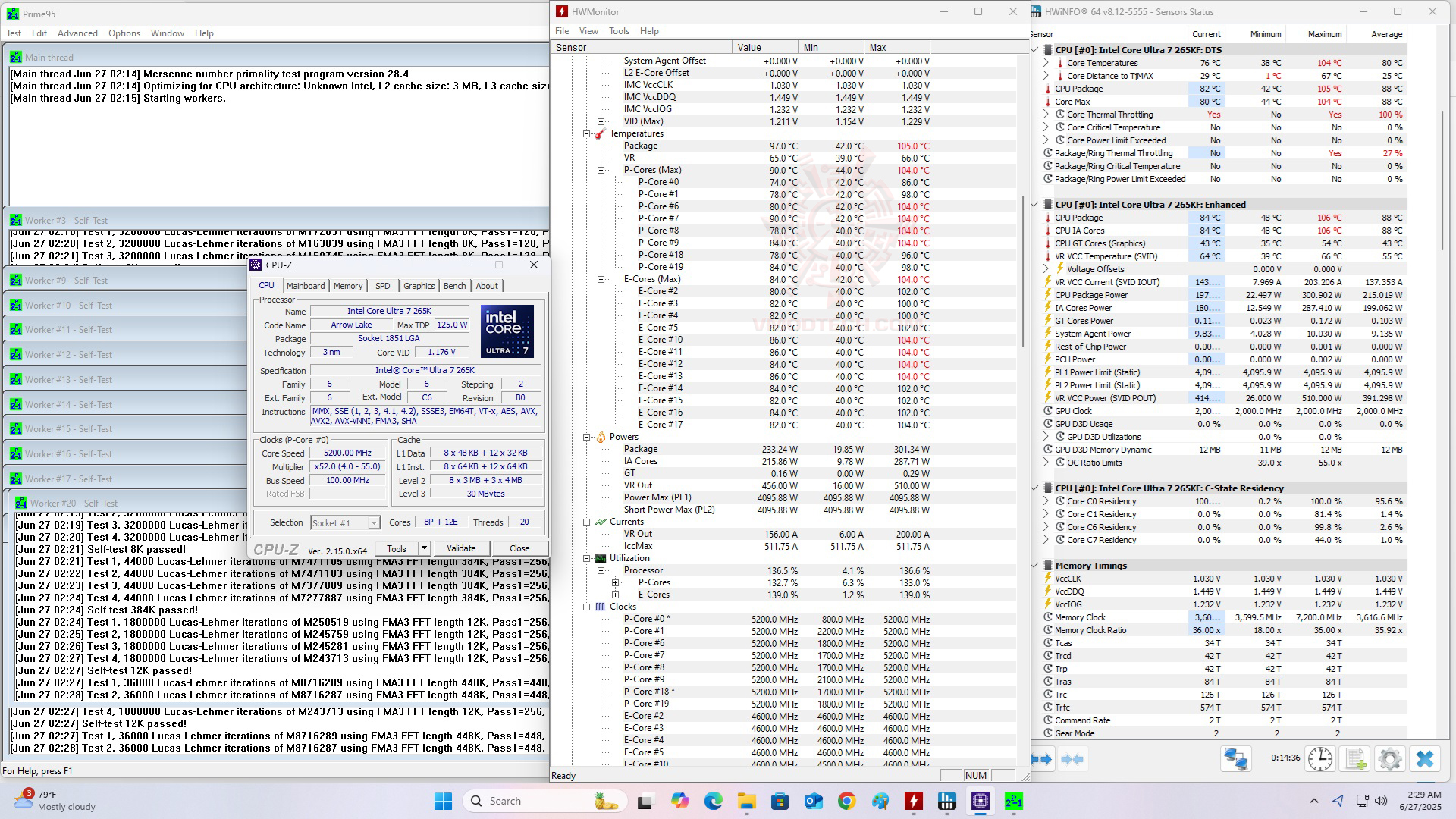The width and height of the screenshot is (1456, 819).
Task: Collapse the Temperatures tree node
Action: pos(587,133)
